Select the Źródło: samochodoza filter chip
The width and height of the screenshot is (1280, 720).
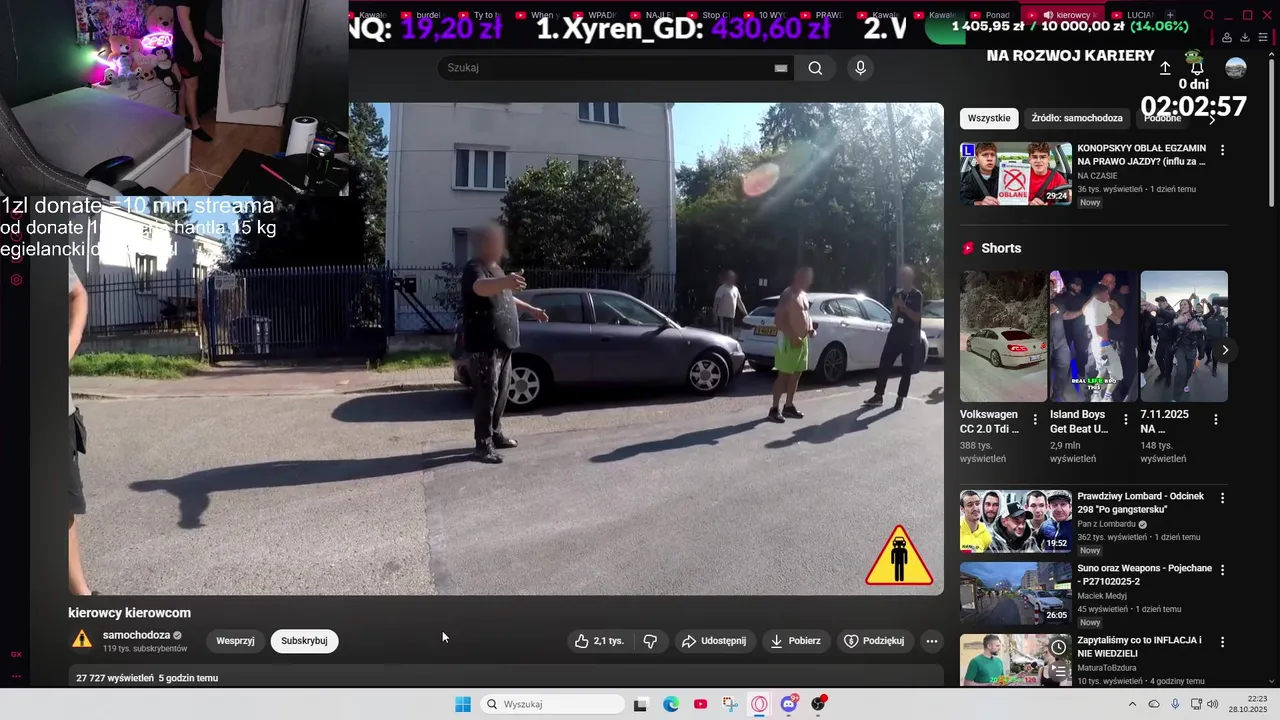coord(1077,118)
